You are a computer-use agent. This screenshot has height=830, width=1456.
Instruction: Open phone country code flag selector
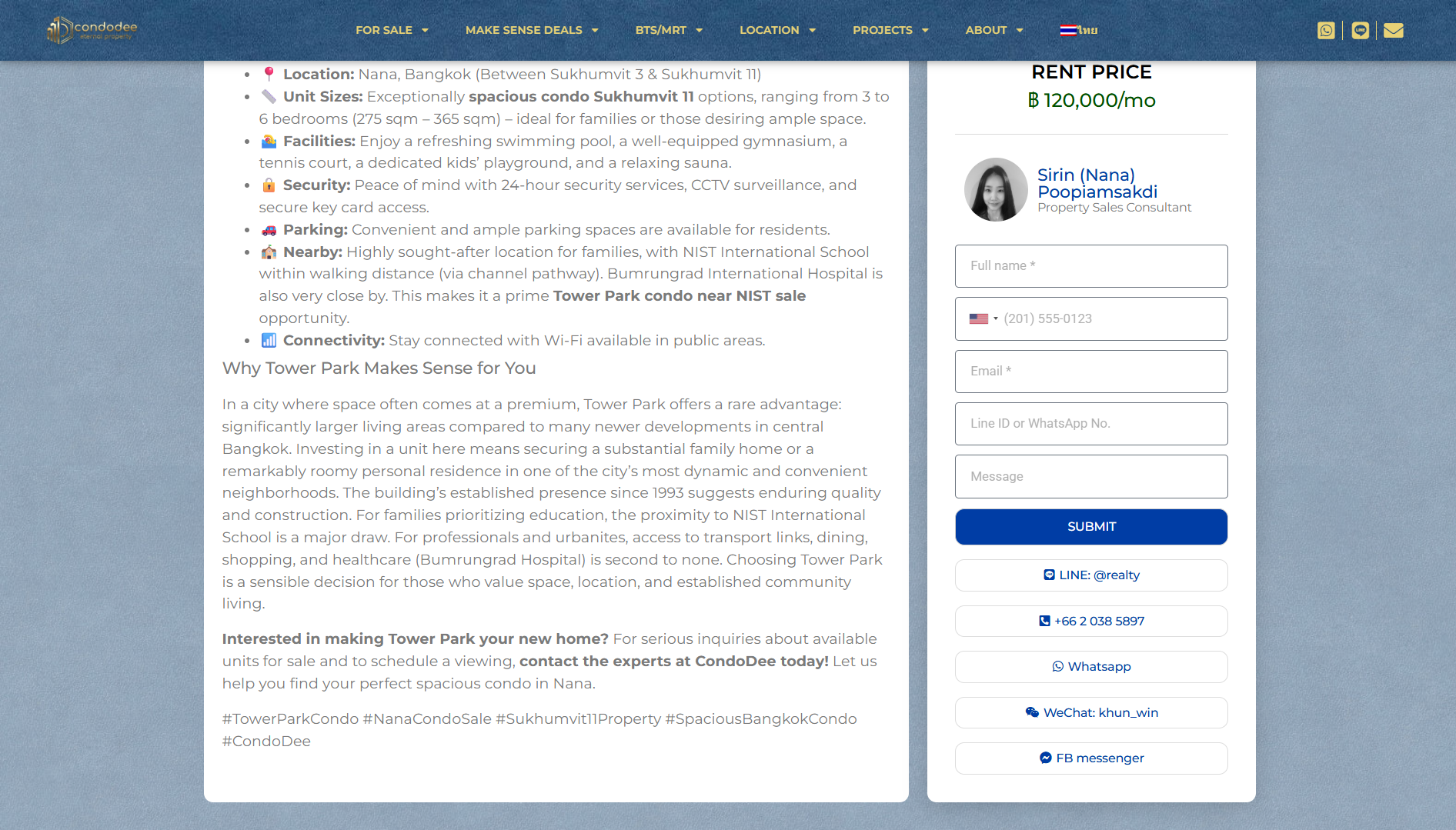[x=983, y=318]
